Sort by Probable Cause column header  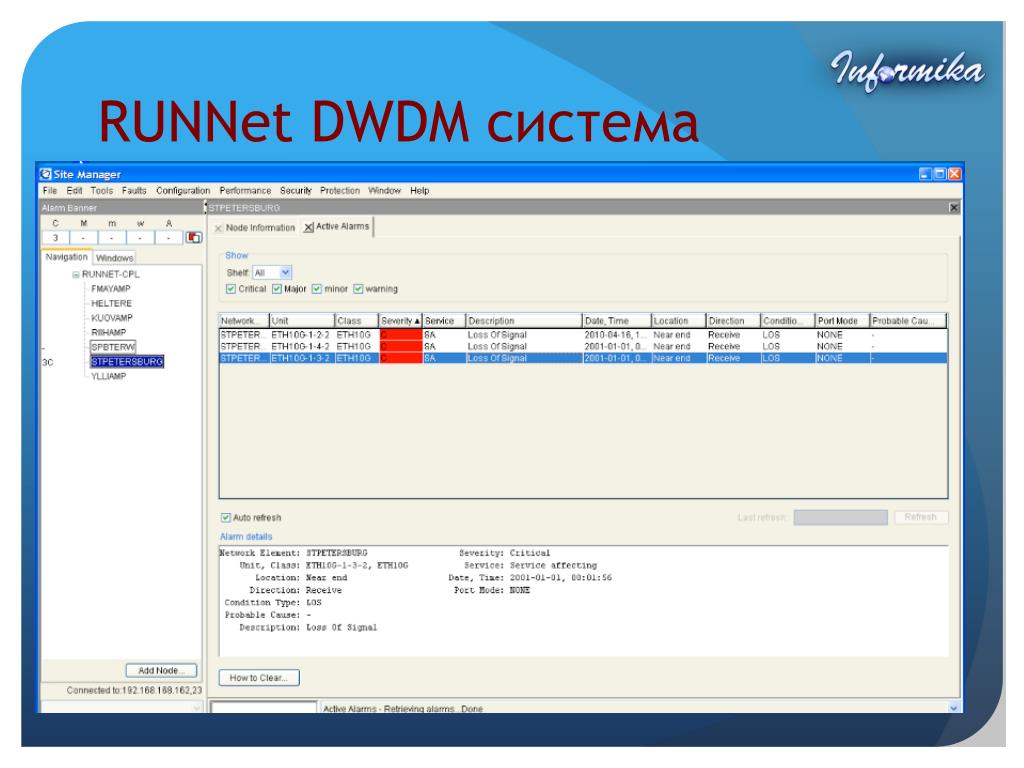[908, 321]
